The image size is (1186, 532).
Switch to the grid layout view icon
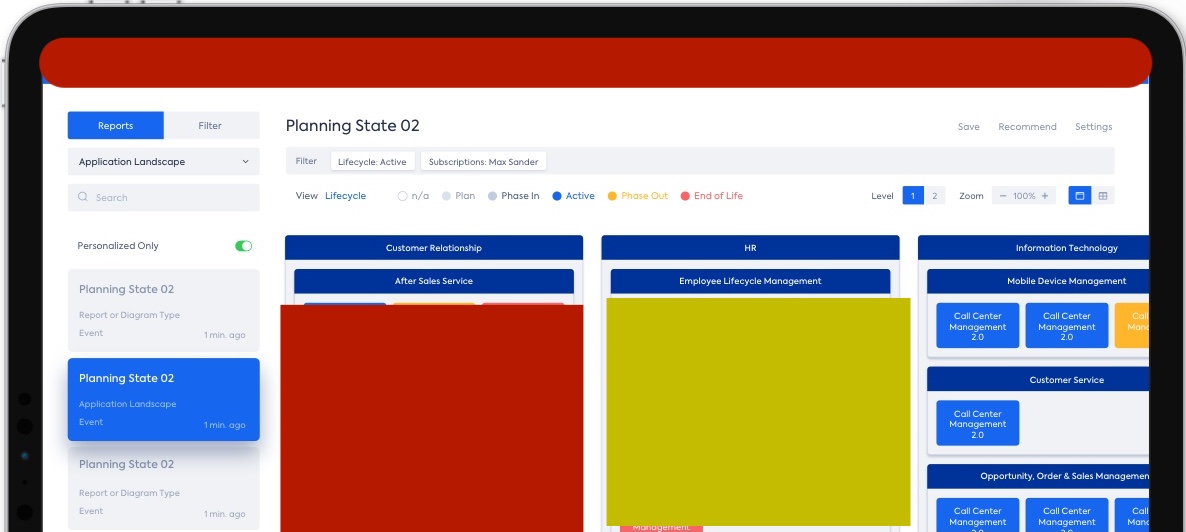click(1103, 196)
